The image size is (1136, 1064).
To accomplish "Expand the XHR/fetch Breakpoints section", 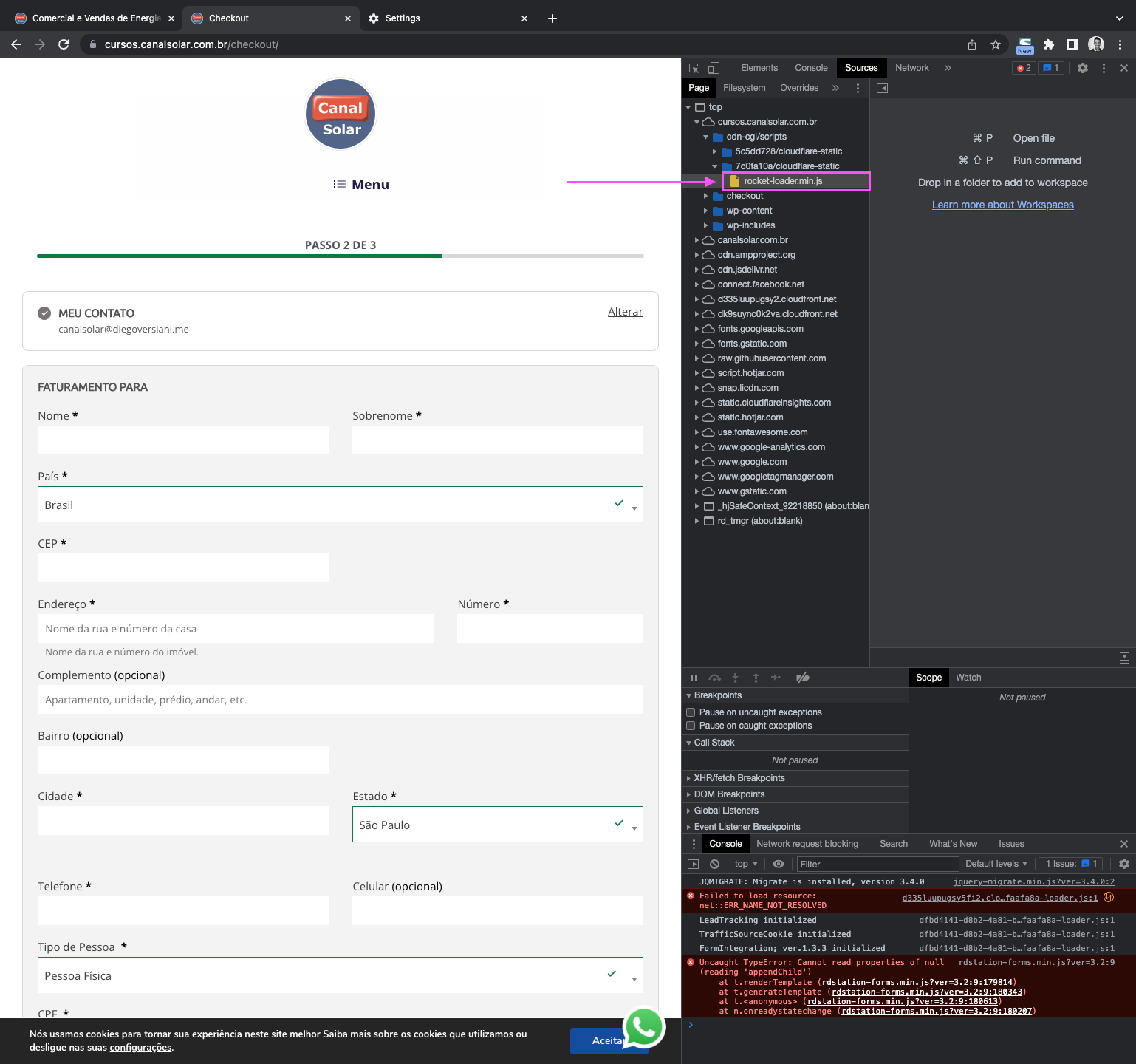I will click(739, 778).
